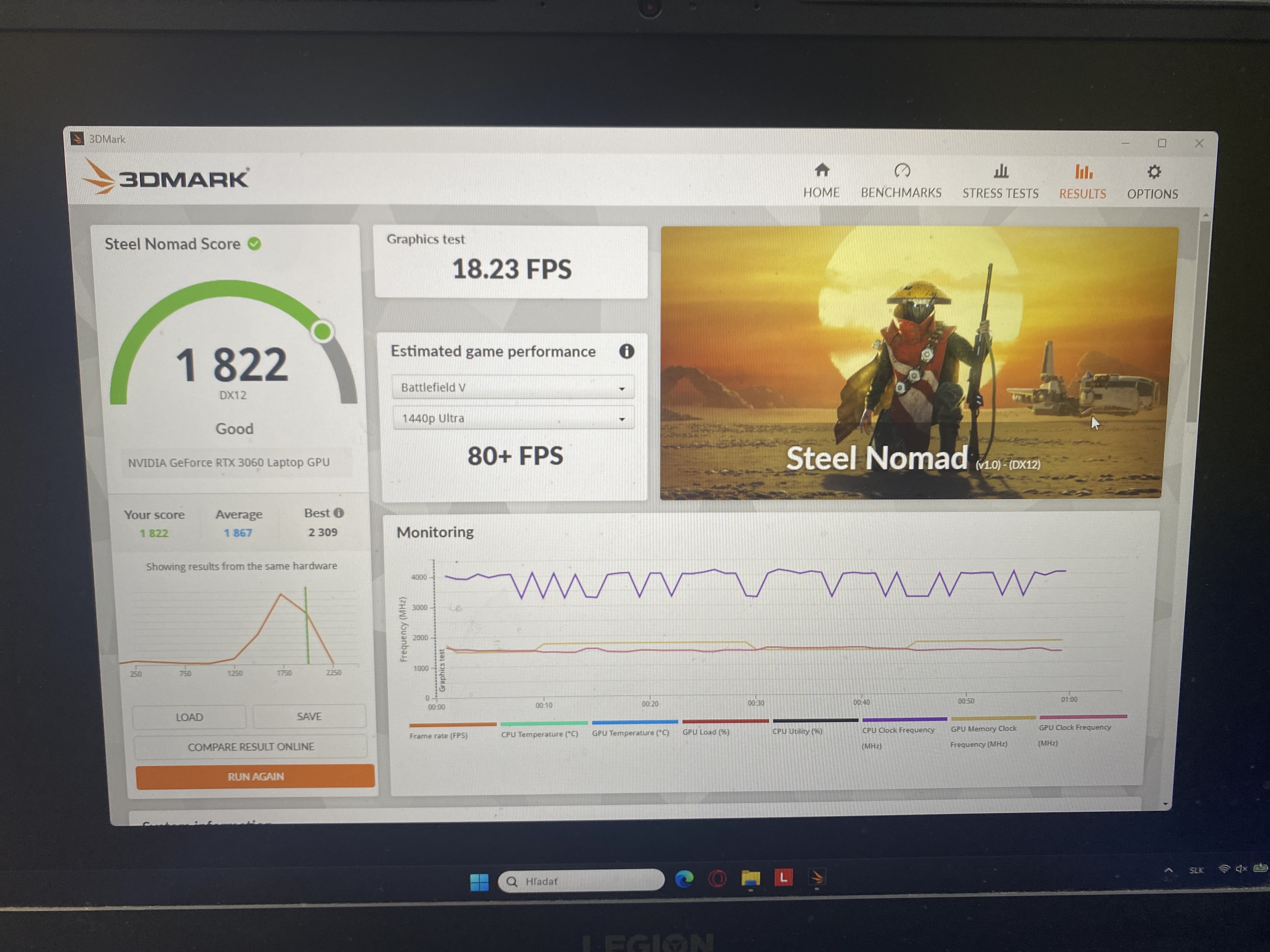Screen dimensions: 1270x952
Task: Click the "80+ FPS" estimated performance value
Action: click(515, 456)
